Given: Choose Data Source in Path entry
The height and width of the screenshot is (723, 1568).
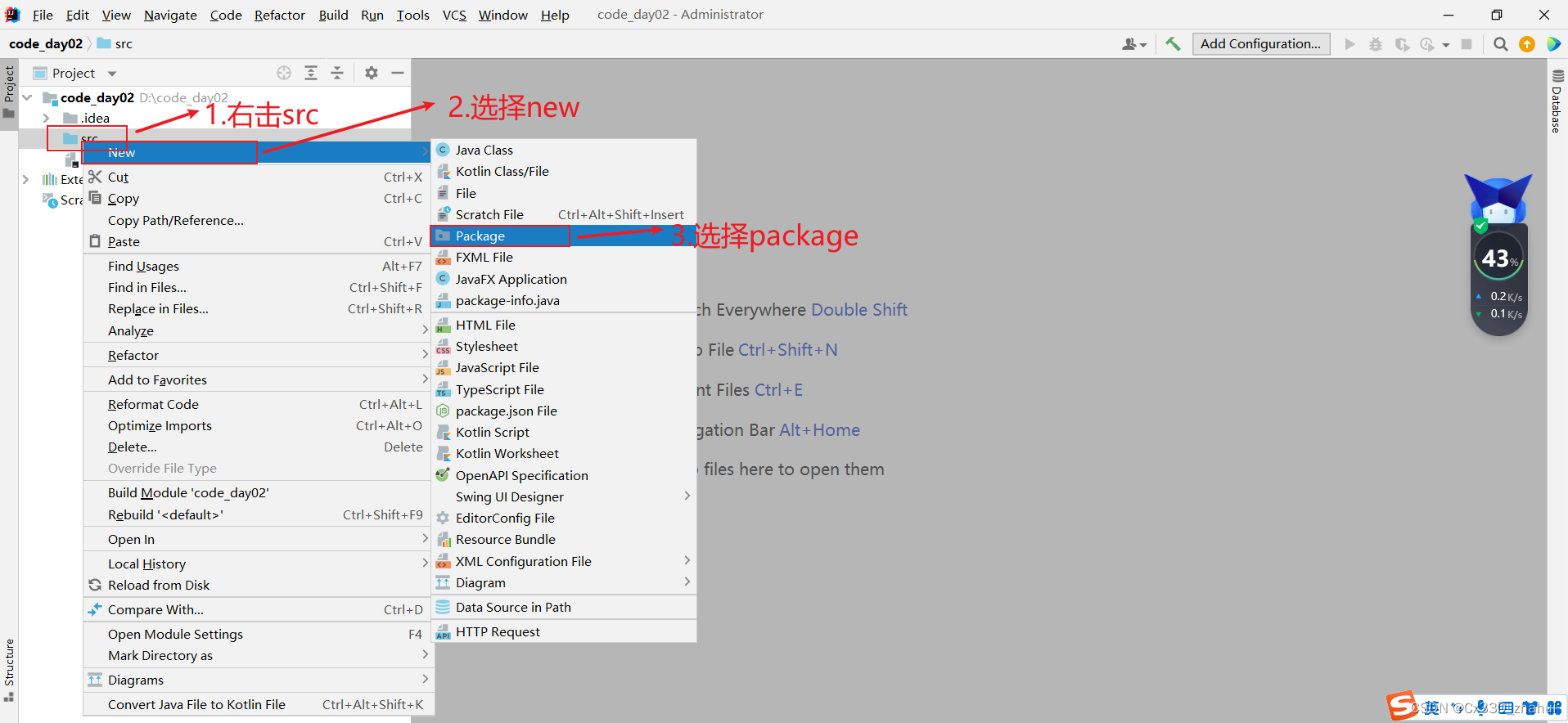Looking at the screenshot, I should click(563, 607).
